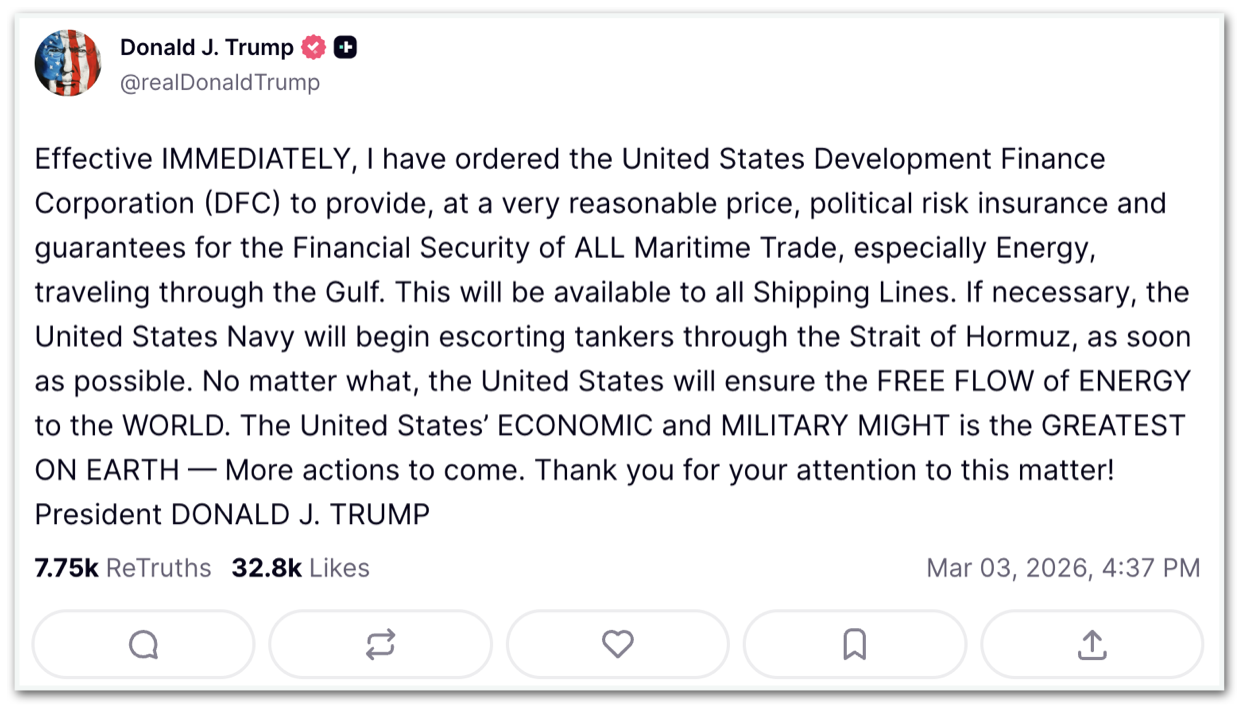The height and width of the screenshot is (708, 1240).
Task: Like the post with the heart icon
Action: (617, 645)
